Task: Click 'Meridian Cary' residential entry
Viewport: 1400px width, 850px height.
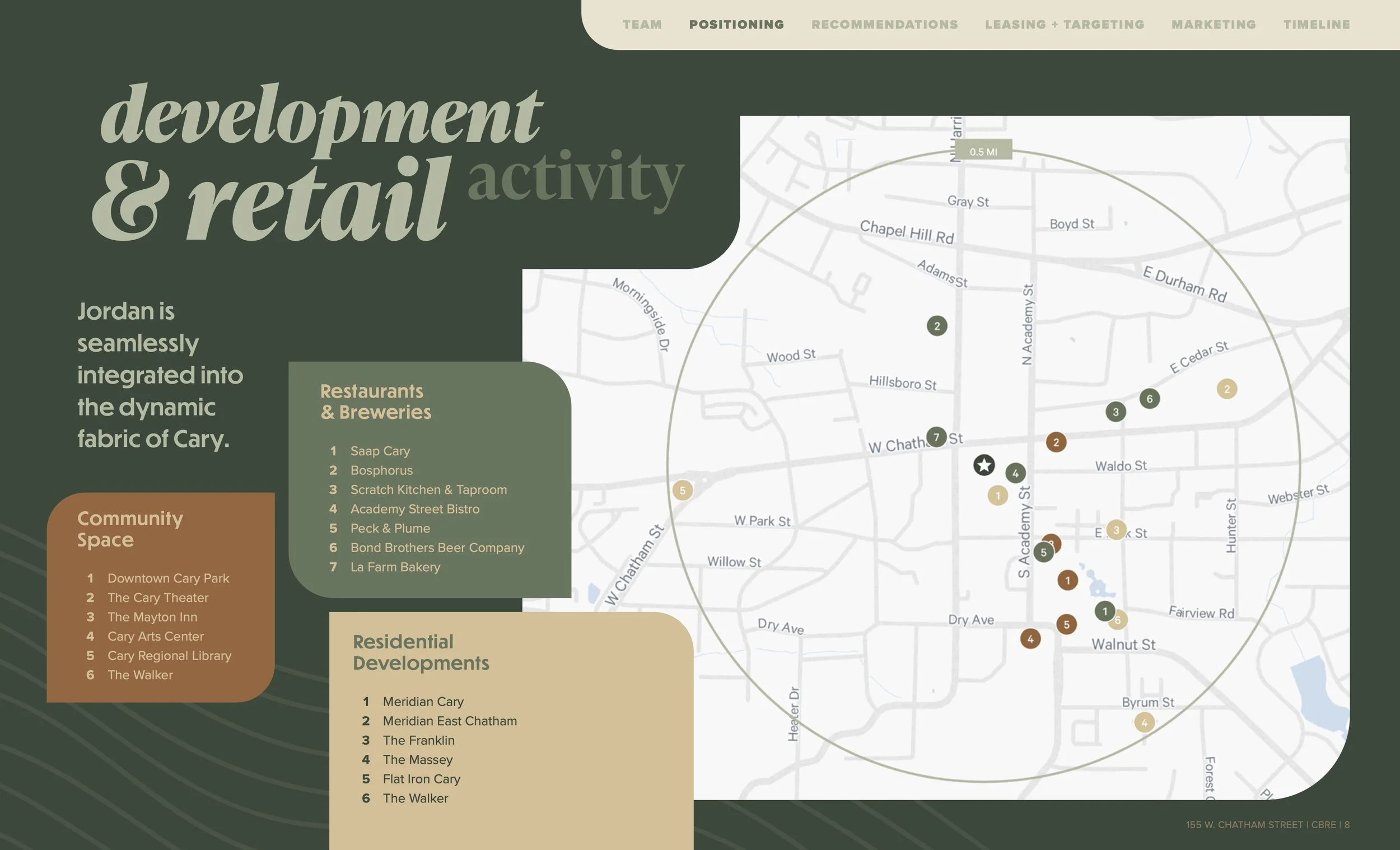Action: [x=423, y=701]
